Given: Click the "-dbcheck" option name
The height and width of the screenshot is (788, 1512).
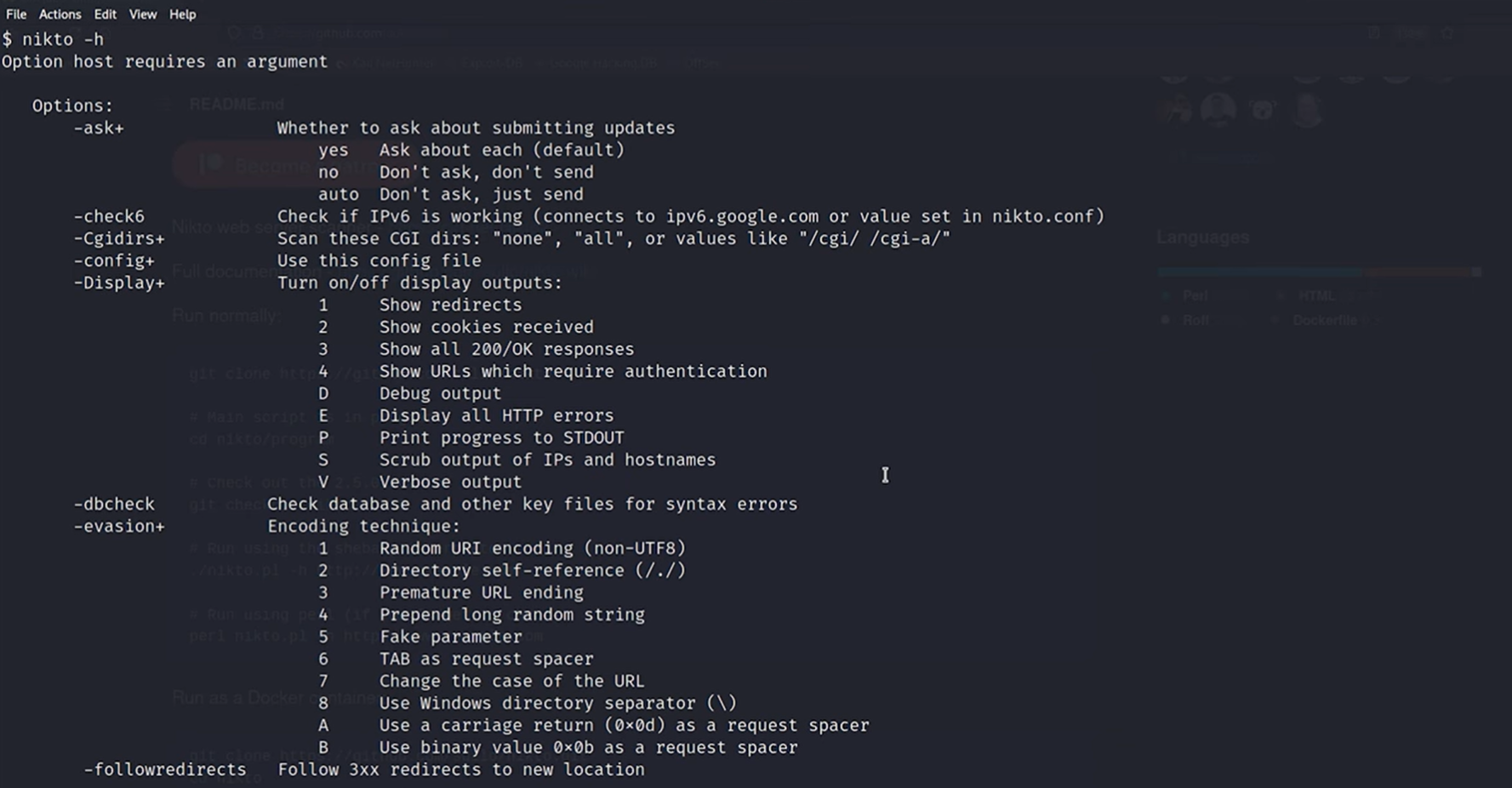Looking at the screenshot, I should tap(114, 504).
